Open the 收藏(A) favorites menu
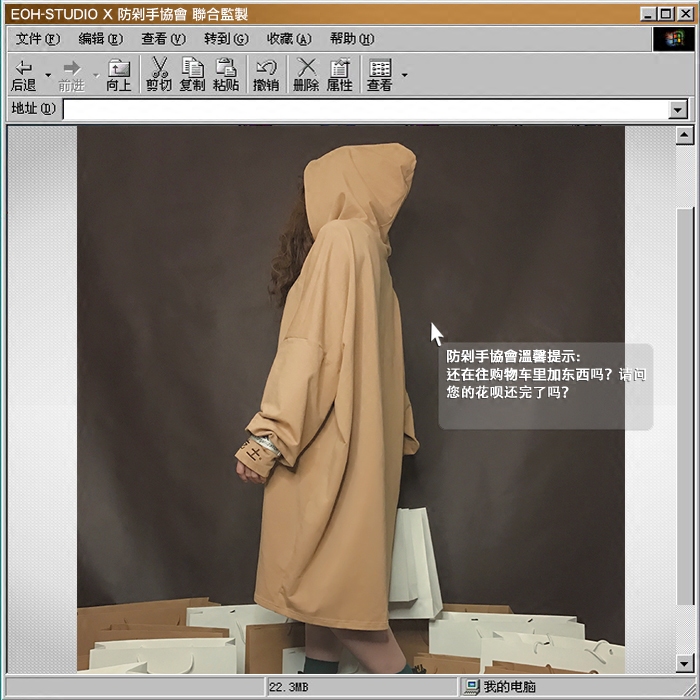700x700 pixels. pyautogui.click(x=288, y=39)
